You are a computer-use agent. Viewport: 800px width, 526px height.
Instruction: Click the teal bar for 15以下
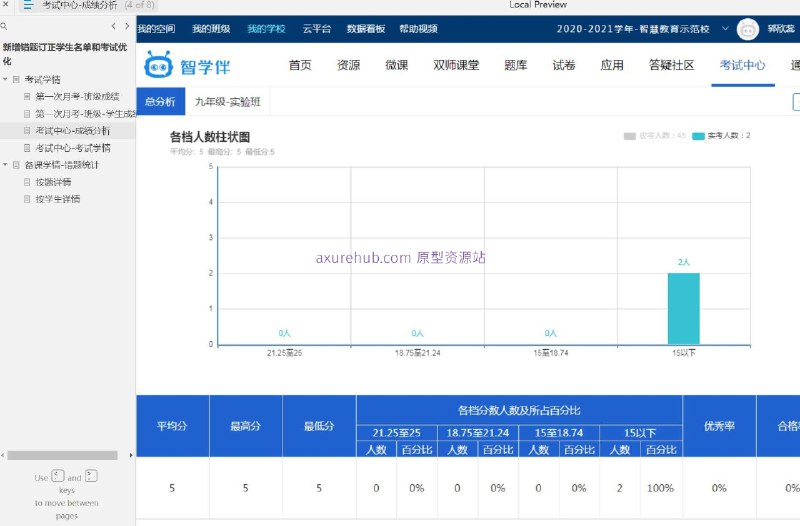click(684, 309)
